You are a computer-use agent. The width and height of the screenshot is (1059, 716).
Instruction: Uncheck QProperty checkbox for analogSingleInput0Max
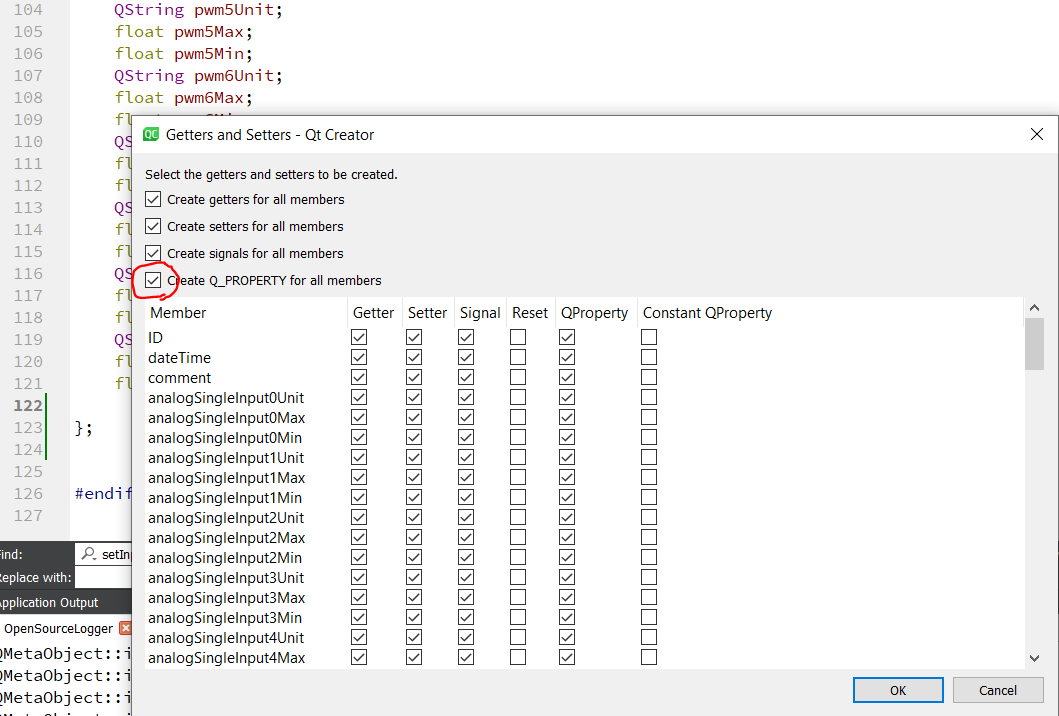point(567,417)
